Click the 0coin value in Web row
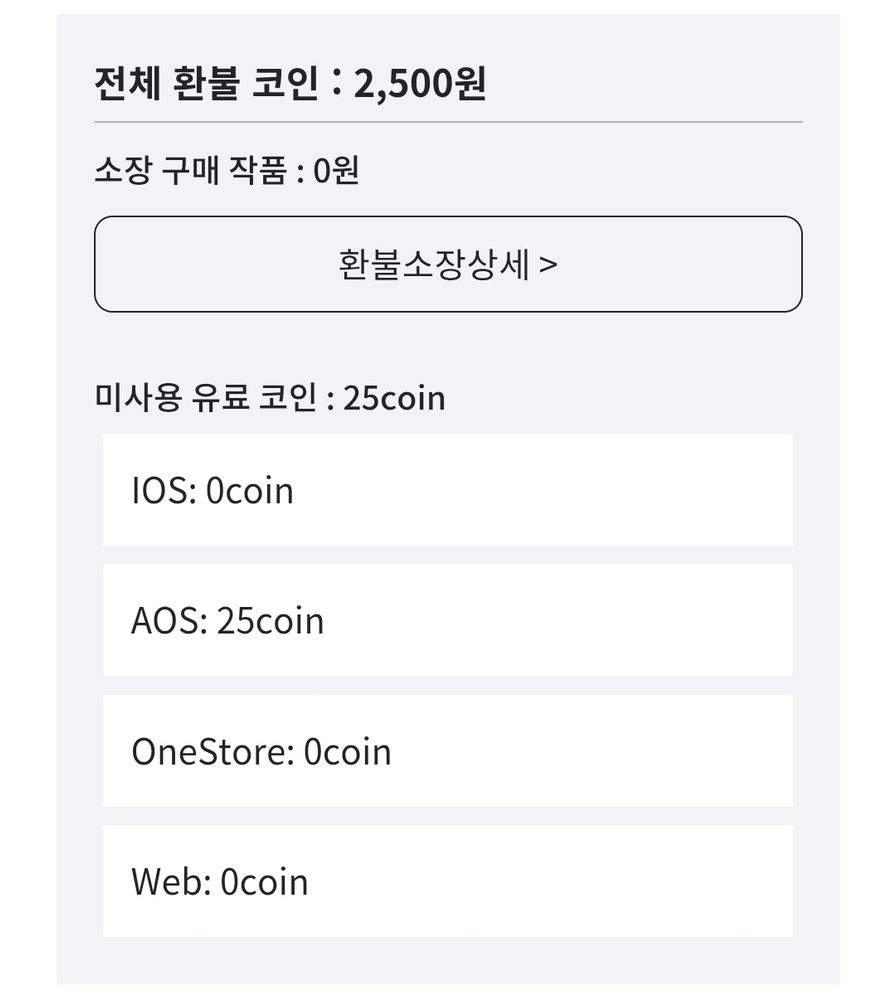The height and width of the screenshot is (1000, 896). 264,882
